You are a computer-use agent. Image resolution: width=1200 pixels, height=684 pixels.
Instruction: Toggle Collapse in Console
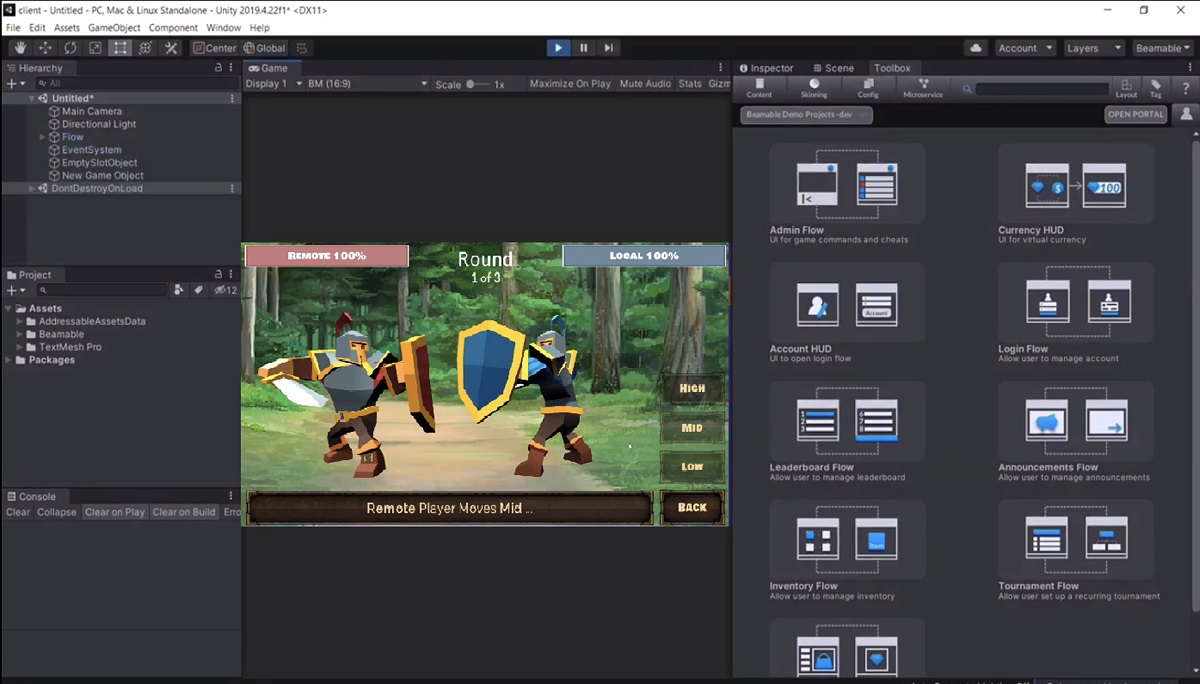(57, 512)
